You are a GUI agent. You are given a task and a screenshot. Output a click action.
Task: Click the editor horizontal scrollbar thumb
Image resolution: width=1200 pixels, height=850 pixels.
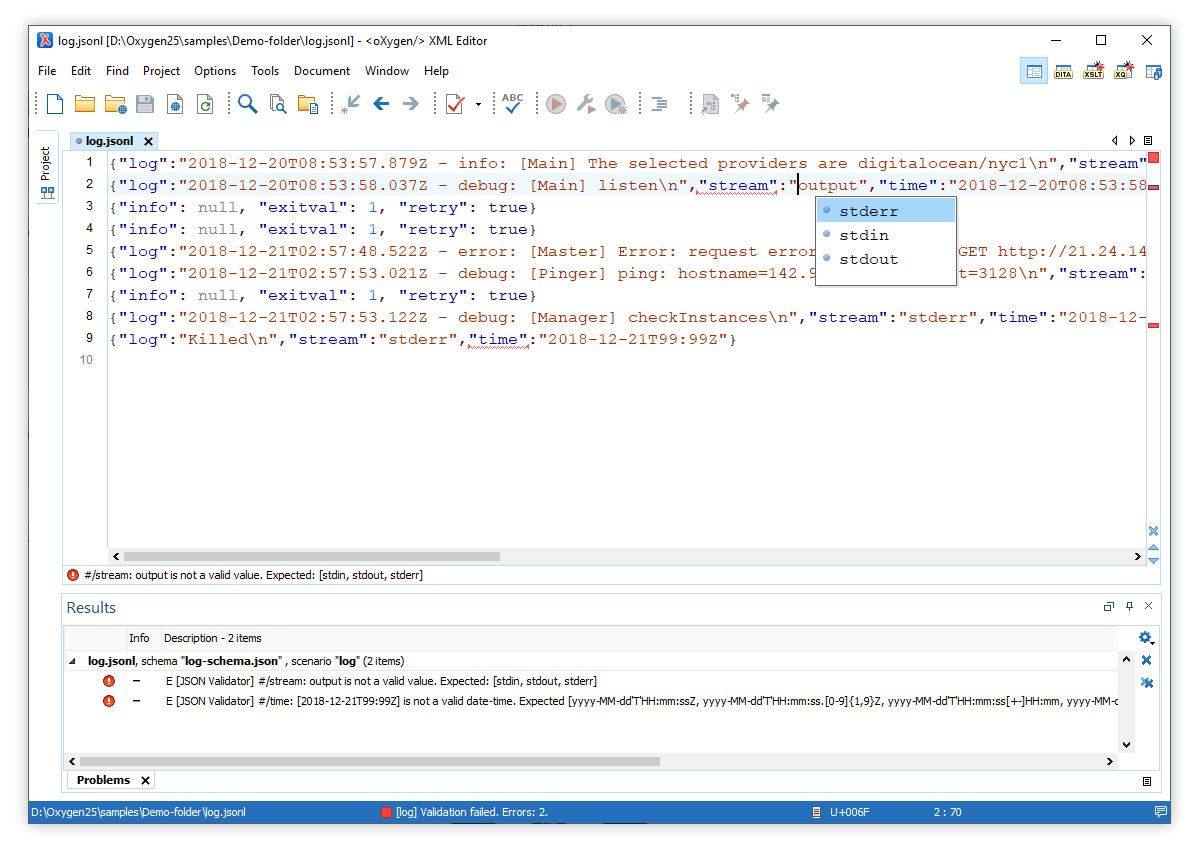311,556
